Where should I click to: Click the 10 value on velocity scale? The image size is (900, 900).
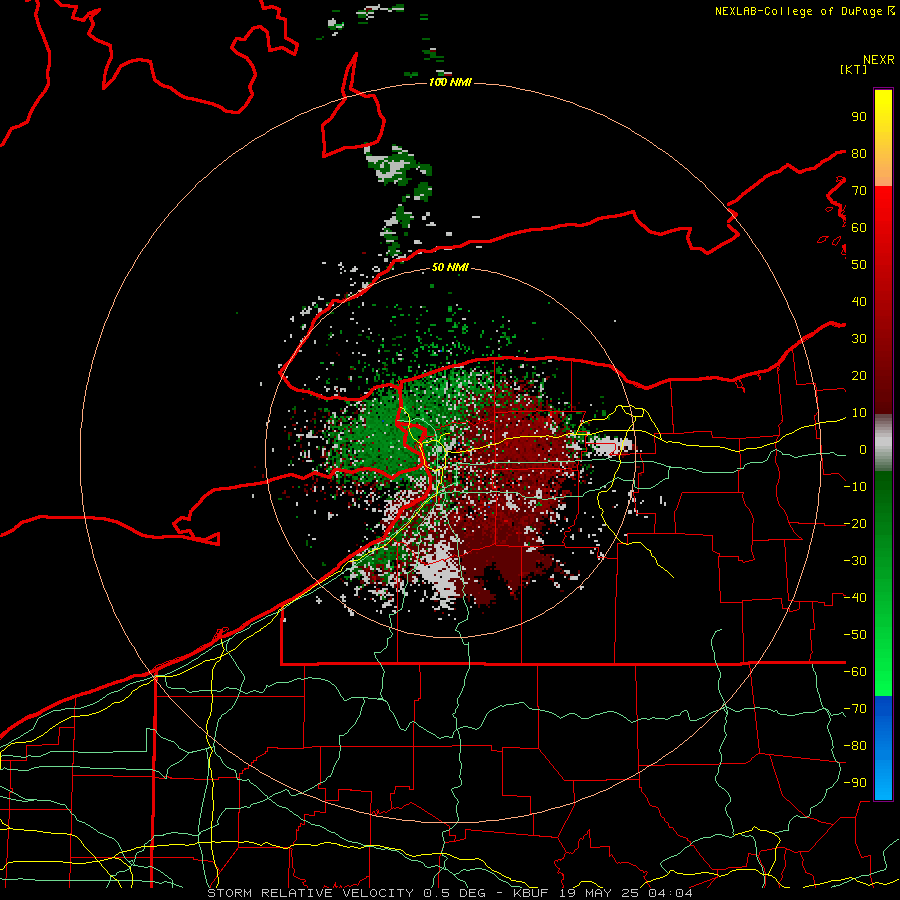pos(859,413)
